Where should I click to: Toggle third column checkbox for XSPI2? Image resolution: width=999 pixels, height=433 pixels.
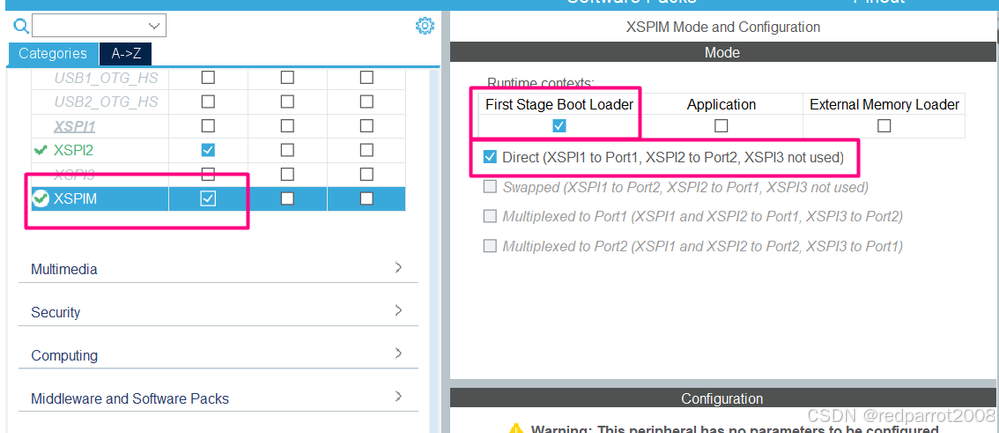[x=366, y=150]
